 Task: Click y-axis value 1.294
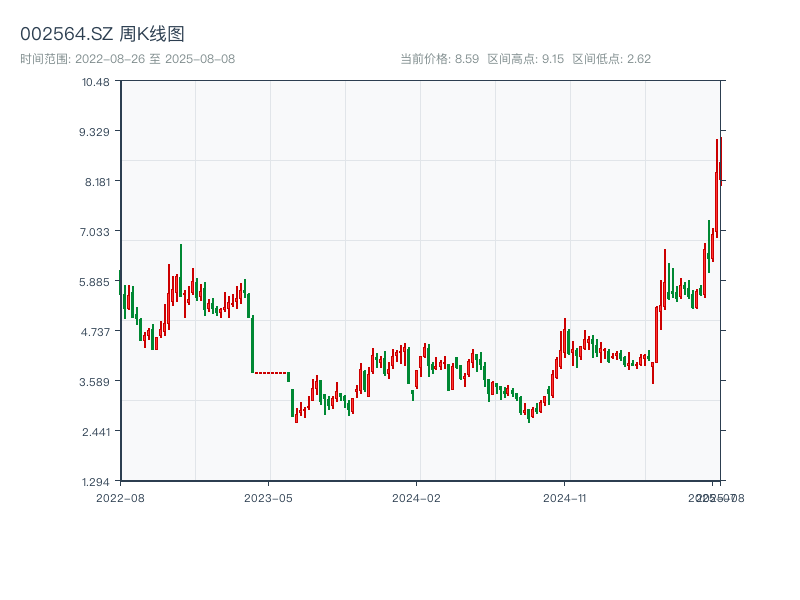[x=96, y=482]
